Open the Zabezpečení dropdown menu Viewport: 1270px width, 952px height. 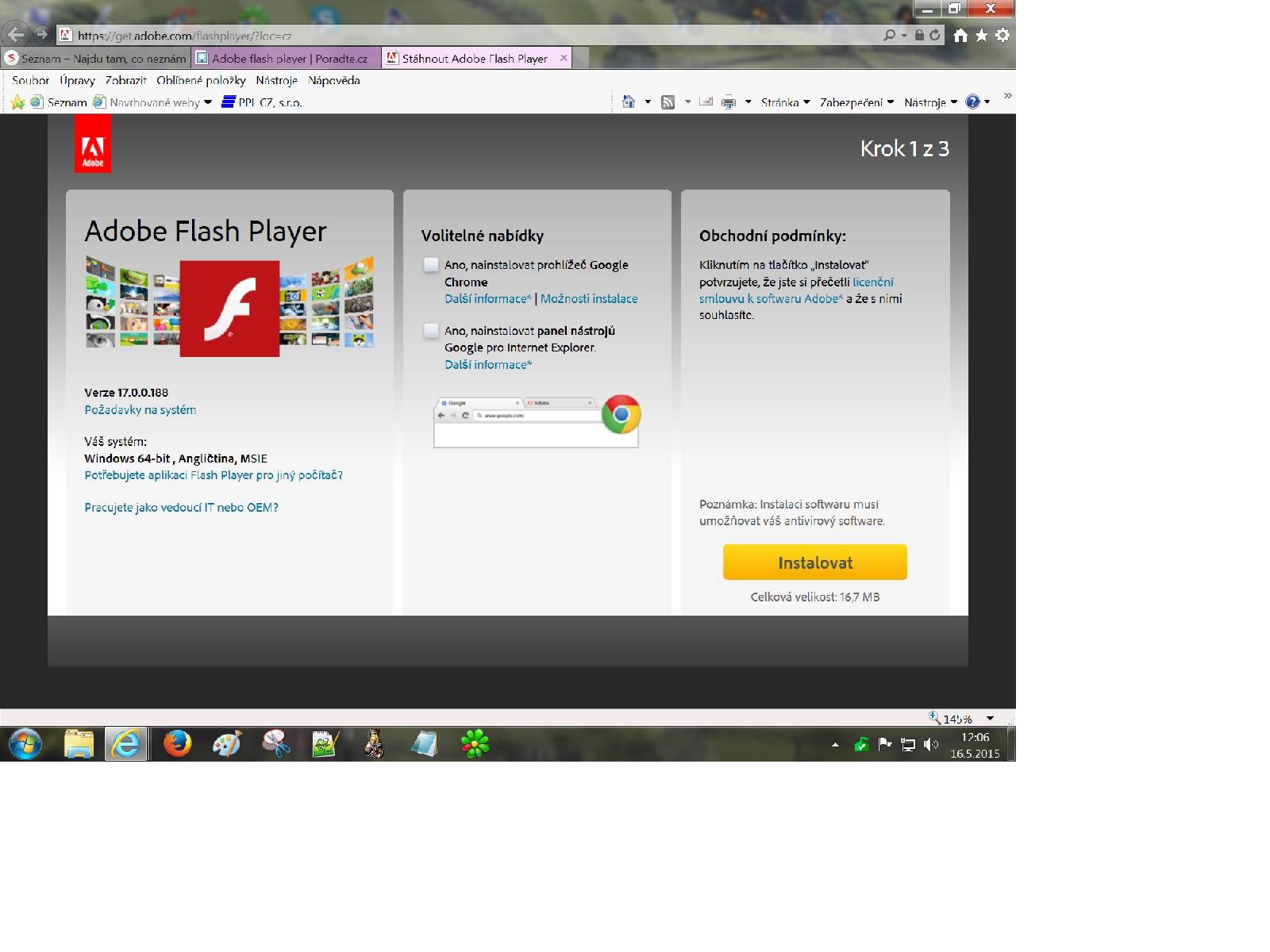click(x=856, y=102)
